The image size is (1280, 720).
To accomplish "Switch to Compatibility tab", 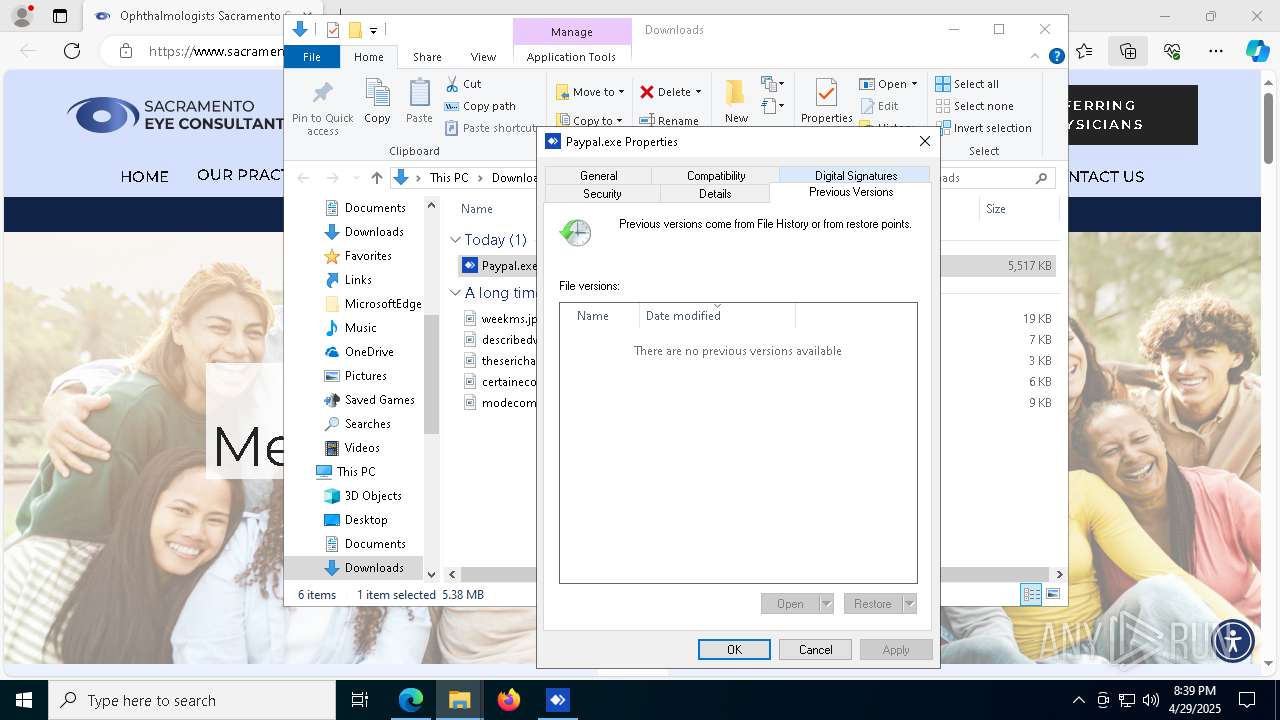I will pos(716,176).
